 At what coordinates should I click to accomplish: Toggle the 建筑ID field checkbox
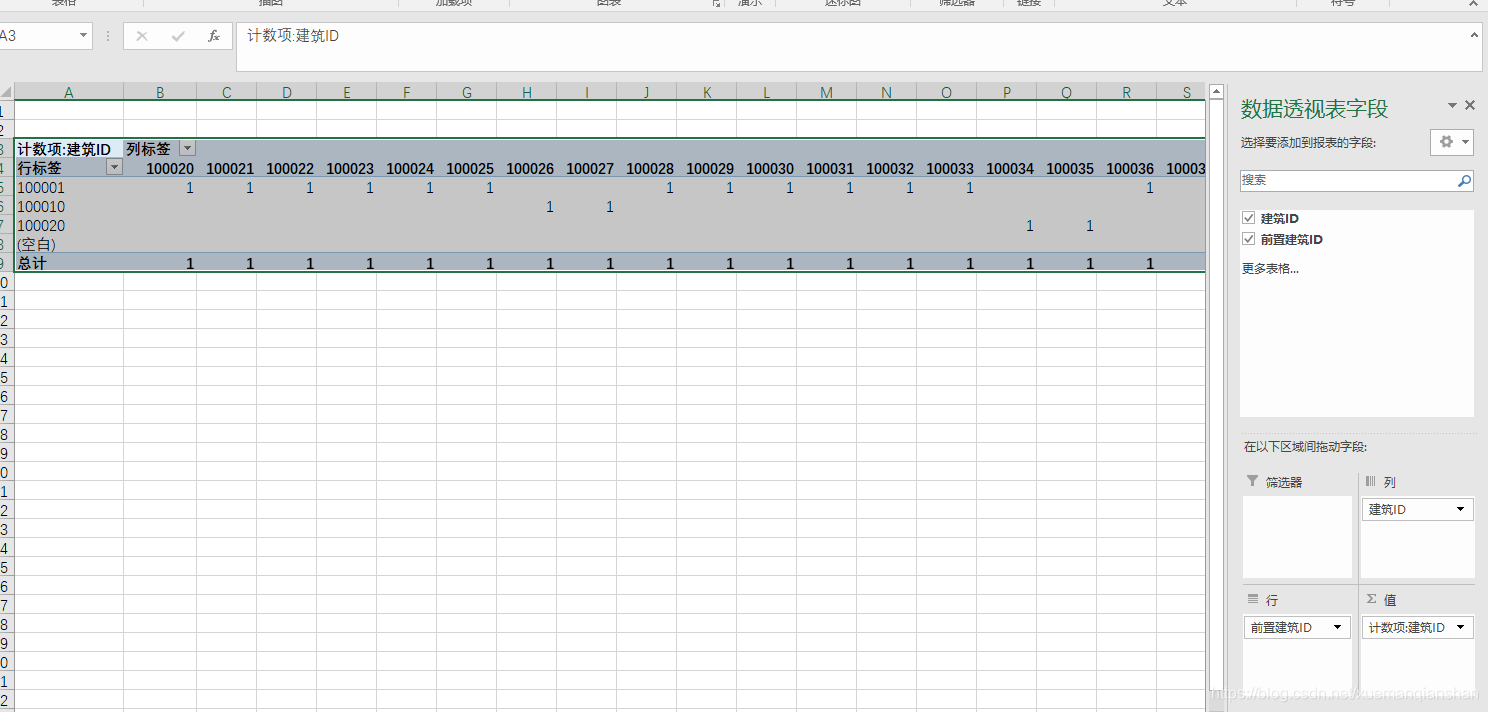[x=1248, y=218]
